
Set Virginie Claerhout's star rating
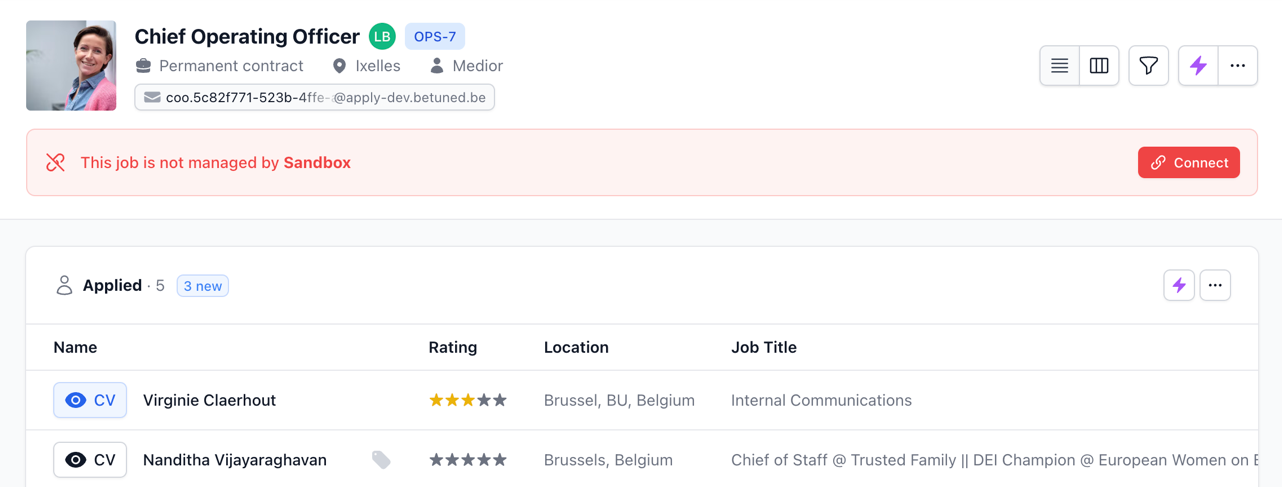click(468, 400)
